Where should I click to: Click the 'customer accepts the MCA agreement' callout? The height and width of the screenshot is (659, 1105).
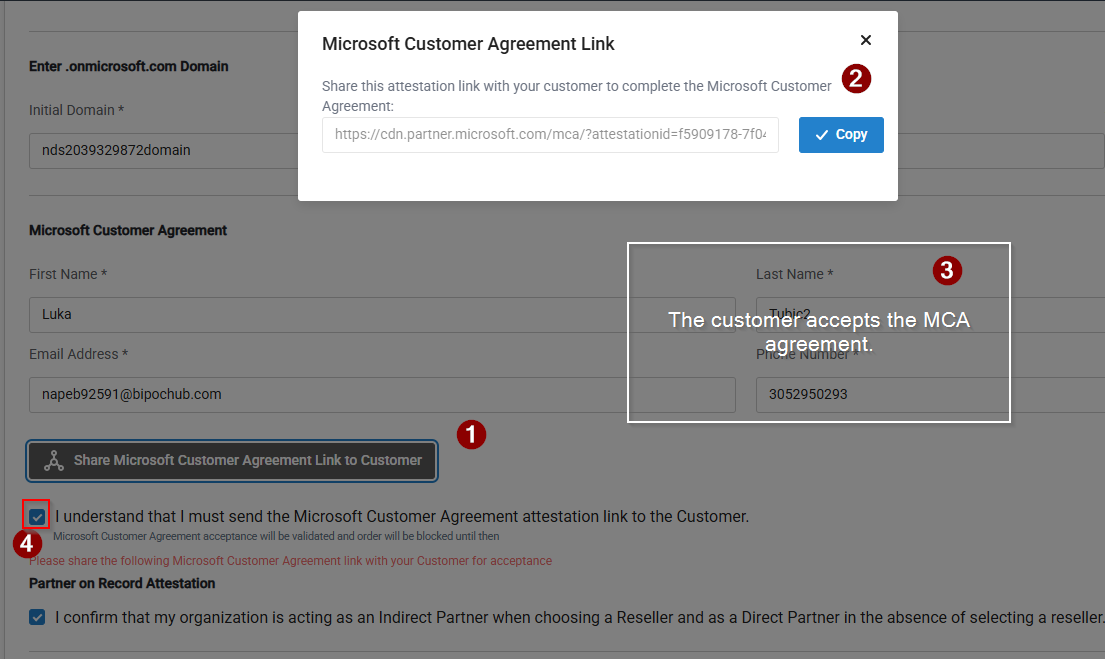(x=818, y=332)
